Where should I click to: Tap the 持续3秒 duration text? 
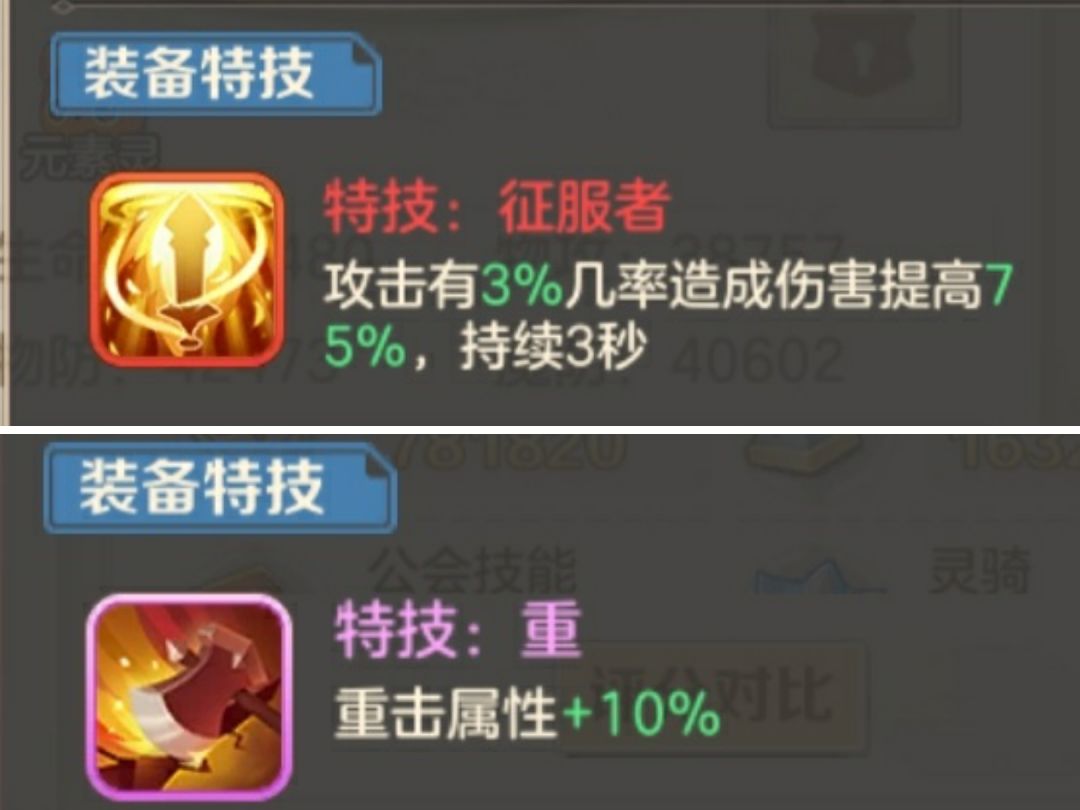(552, 346)
